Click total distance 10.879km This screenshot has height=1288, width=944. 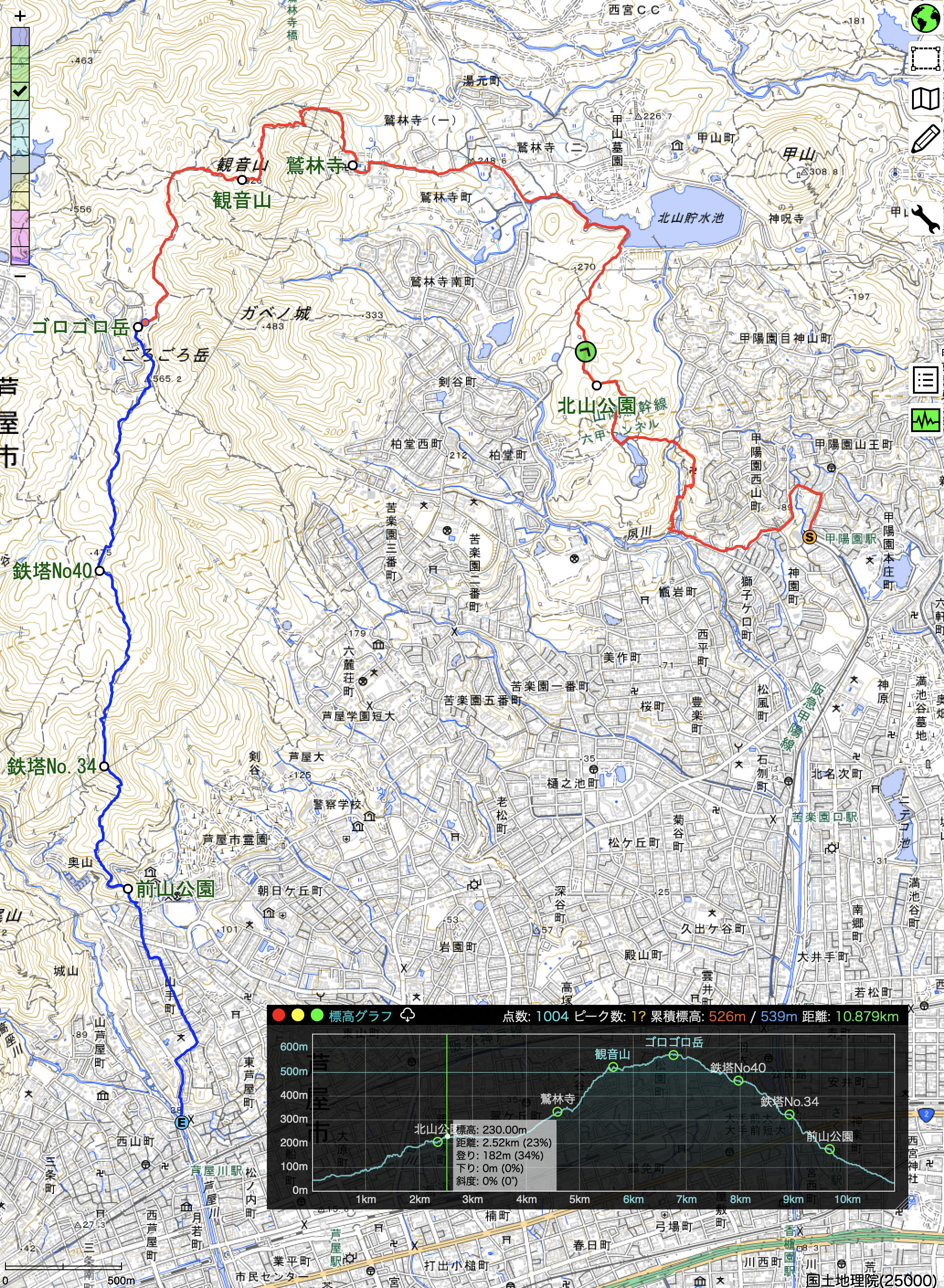(x=867, y=1016)
